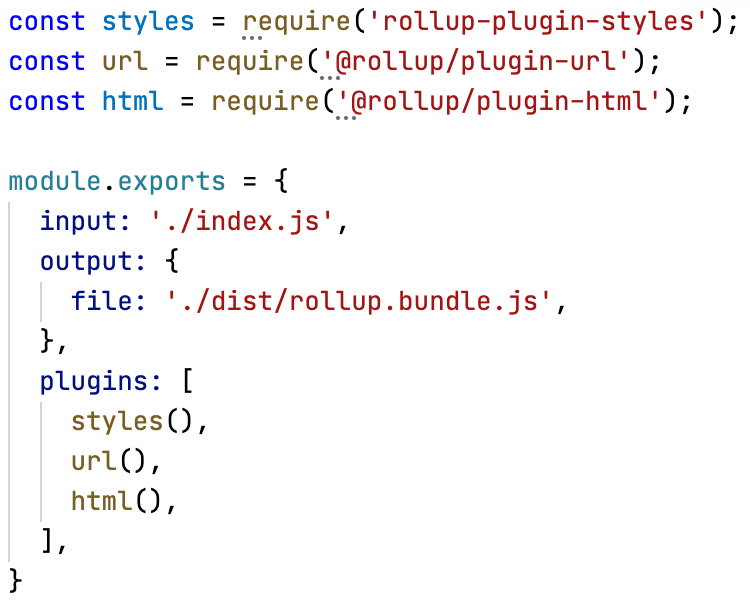The height and width of the screenshot is (606, 750).
Task: Click the const keyword before url
Action: coord(47,62)
